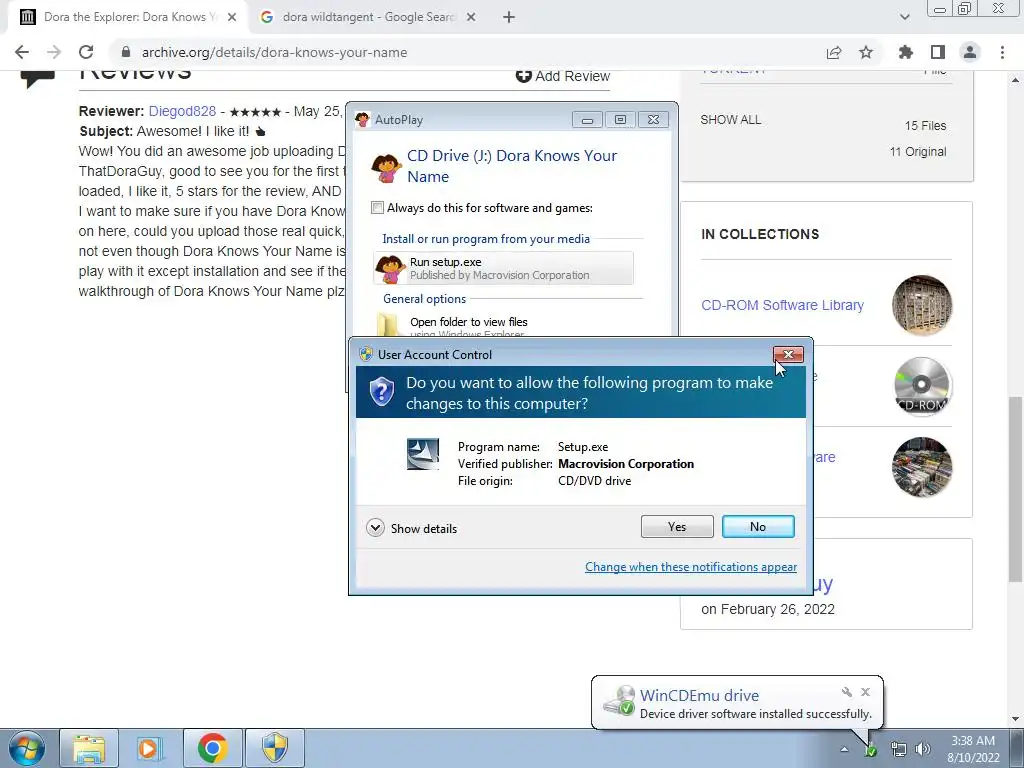
Task: Open Windows Media Player taskbar icon
Action: [x=150, y=748]
